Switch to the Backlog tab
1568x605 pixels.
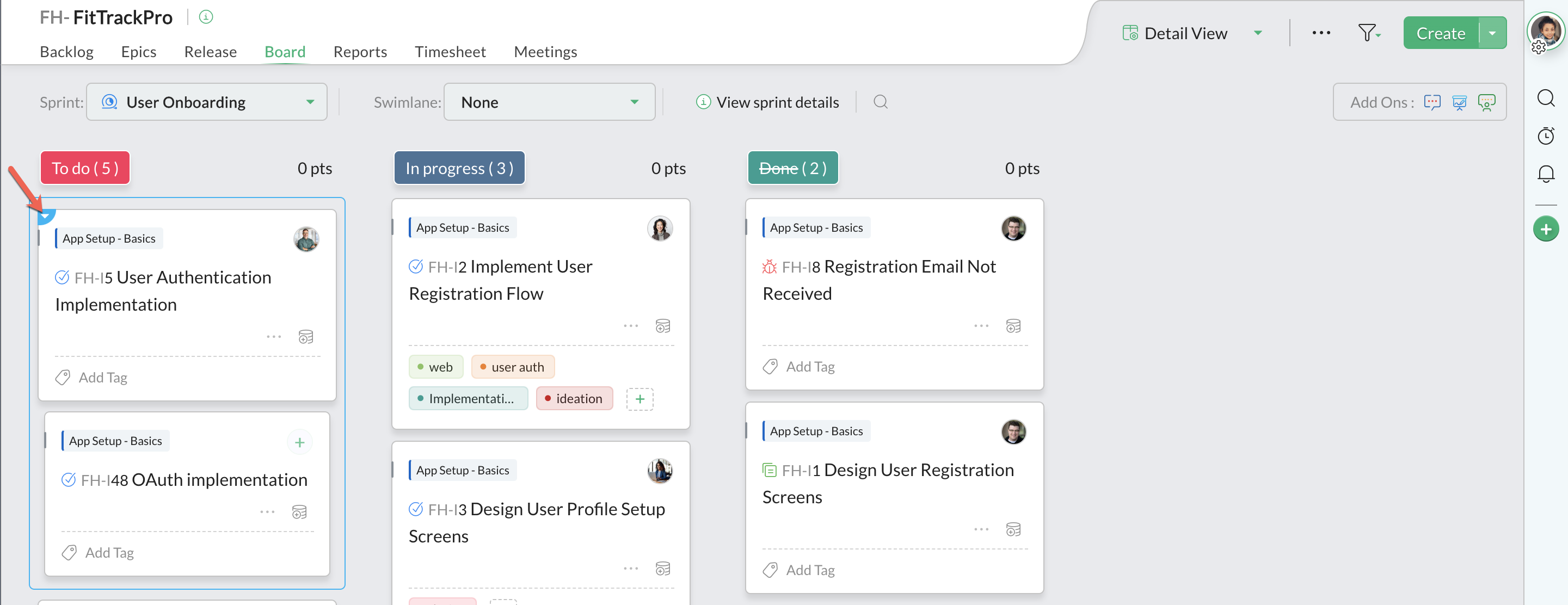click(66, 52)
